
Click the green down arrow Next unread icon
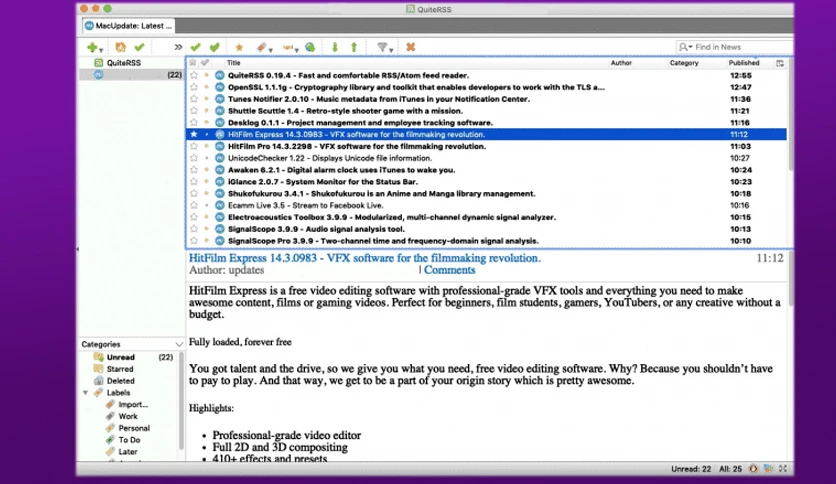[335, 47]
